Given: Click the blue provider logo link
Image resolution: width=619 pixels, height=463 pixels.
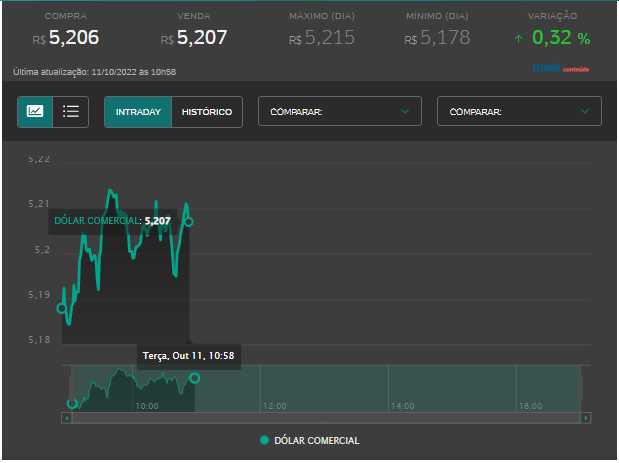Looking at the screenshot, I should coord(560,69).
